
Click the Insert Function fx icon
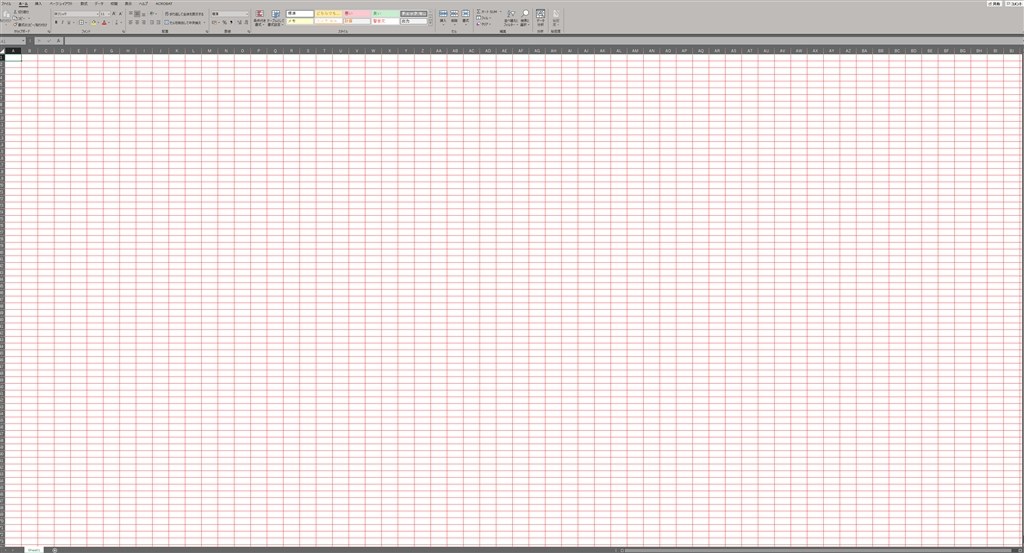coord(58,40)
